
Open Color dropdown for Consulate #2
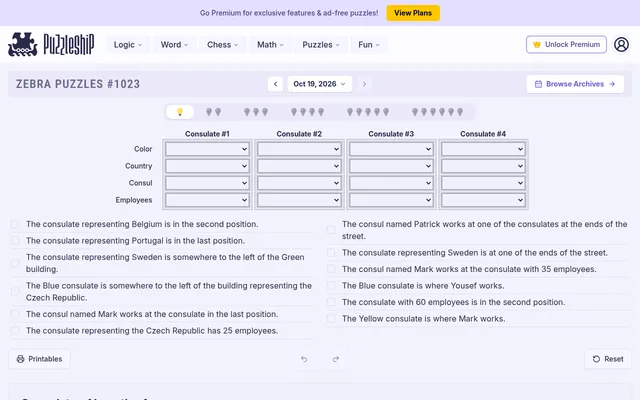[299, 149]
